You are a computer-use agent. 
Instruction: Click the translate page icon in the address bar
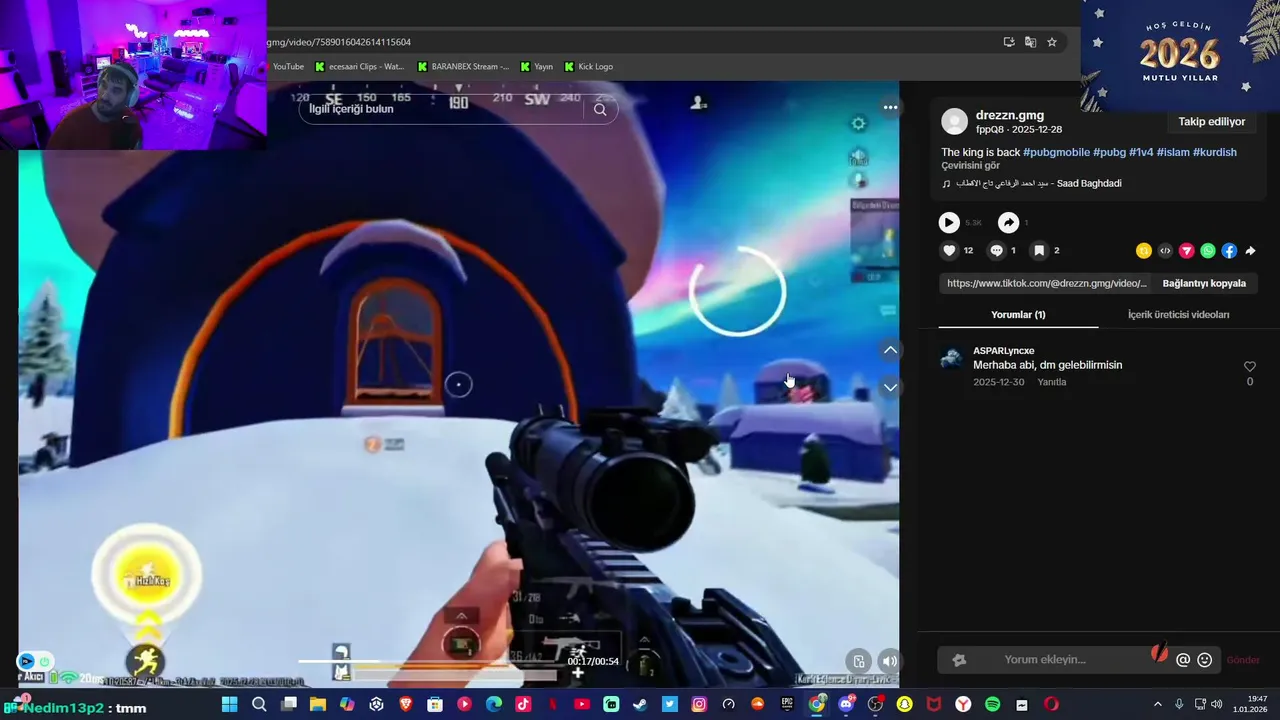(x=1030, y=42)
